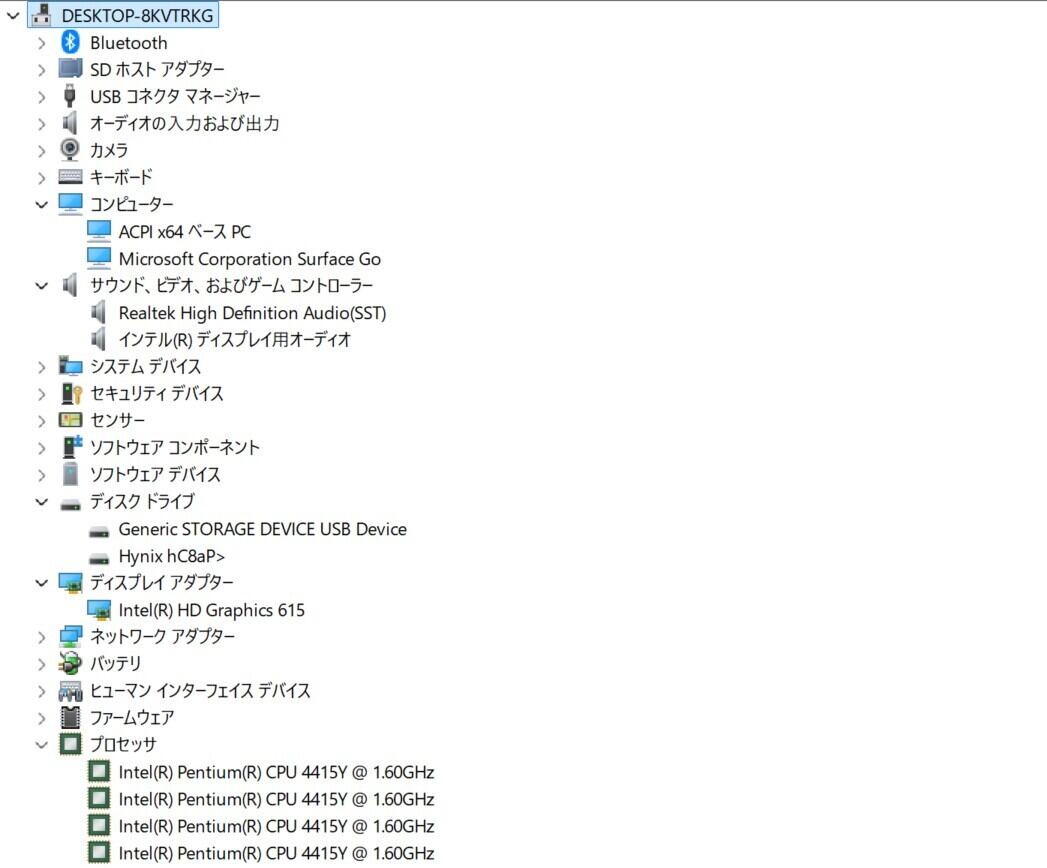The width and height of the screenshot is (1047, 868).
Task: Click the disk drive icon beside ディスク ドライブ
Action: (70, 505)
